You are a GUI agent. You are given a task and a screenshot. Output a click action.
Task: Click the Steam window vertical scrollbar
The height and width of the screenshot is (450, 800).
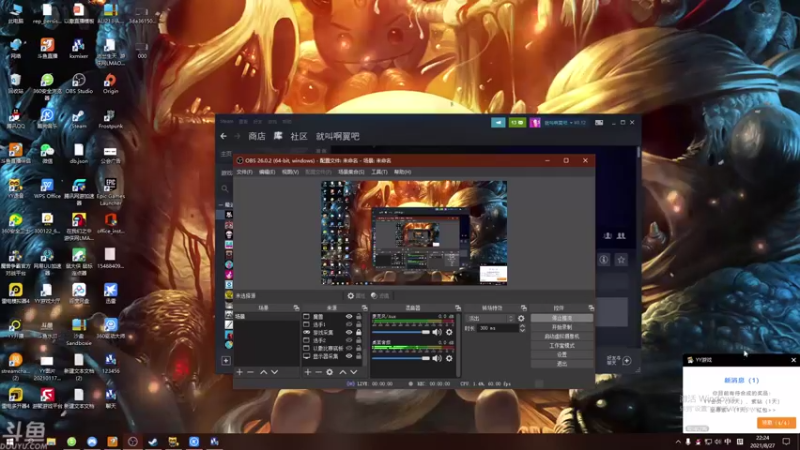click(638, 153)
